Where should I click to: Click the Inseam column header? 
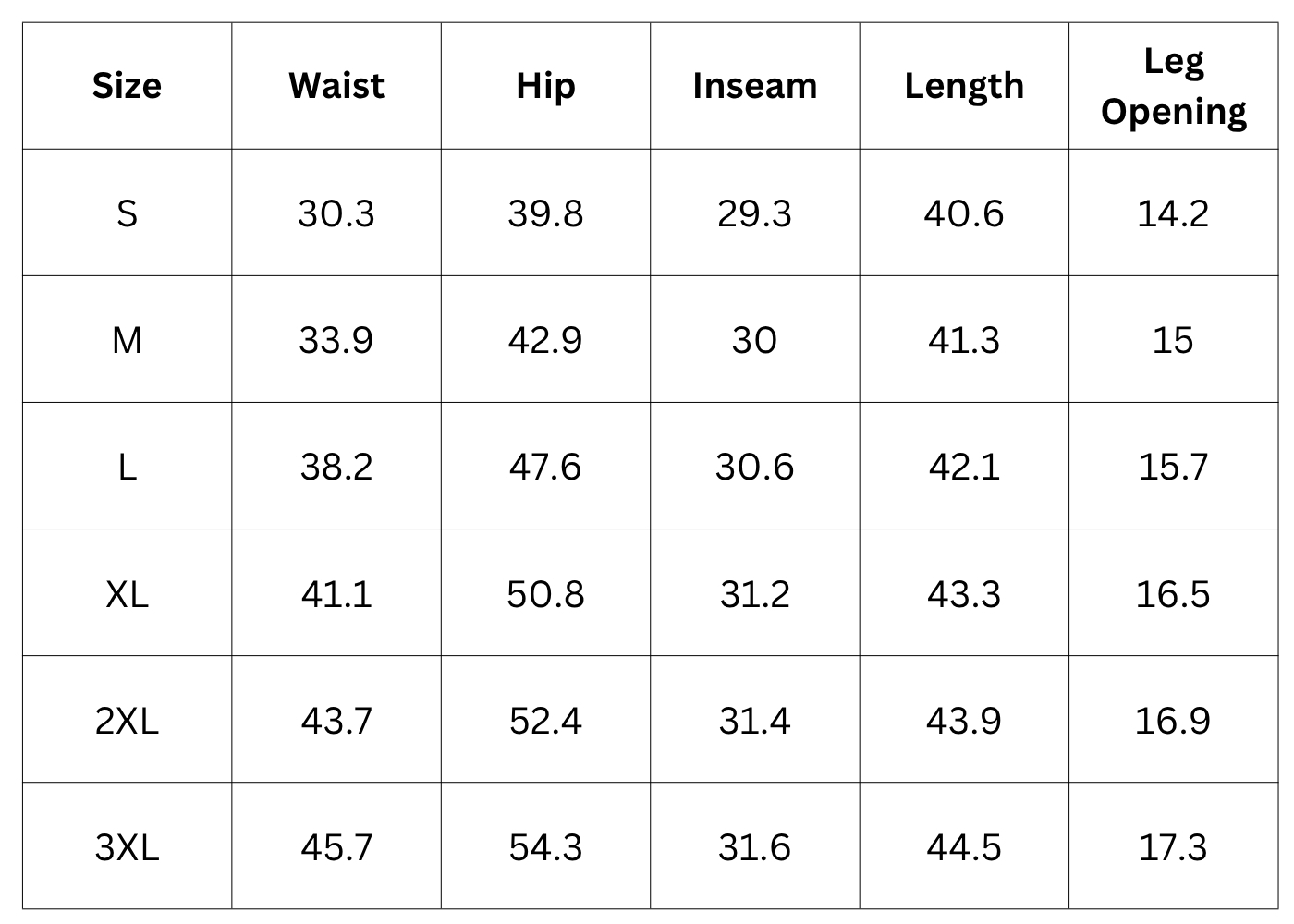754,86
